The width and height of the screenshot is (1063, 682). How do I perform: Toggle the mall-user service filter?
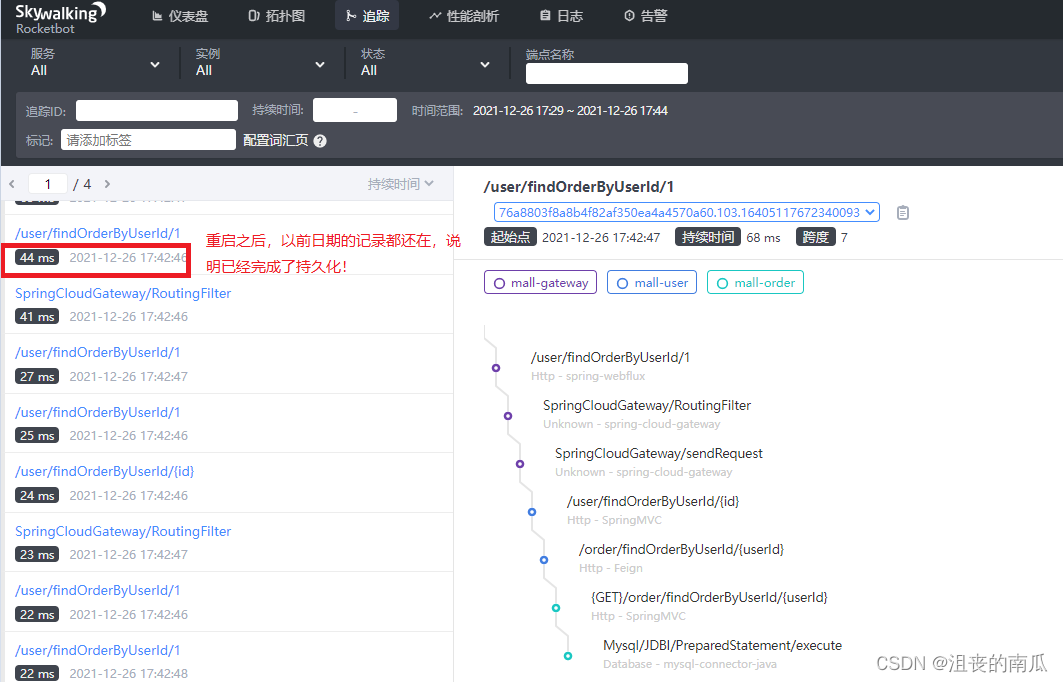tap(651, 283)
